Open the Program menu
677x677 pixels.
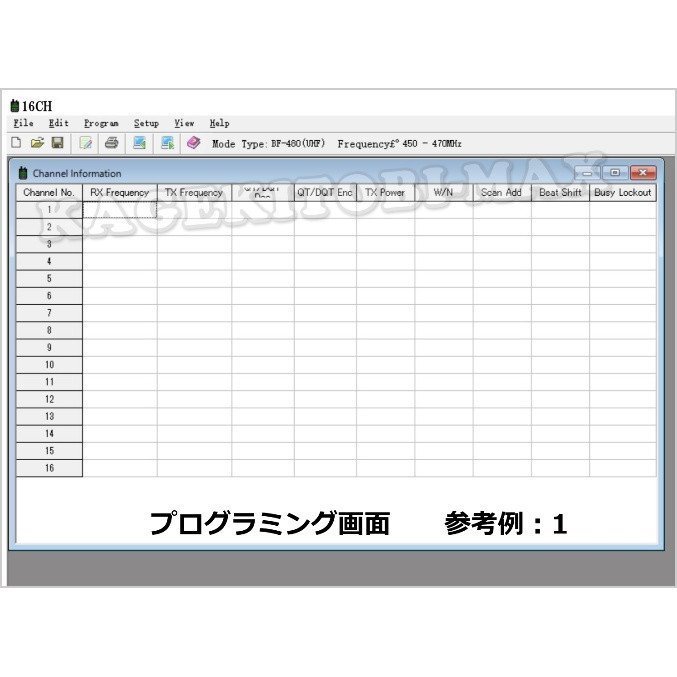click(101, 123)
